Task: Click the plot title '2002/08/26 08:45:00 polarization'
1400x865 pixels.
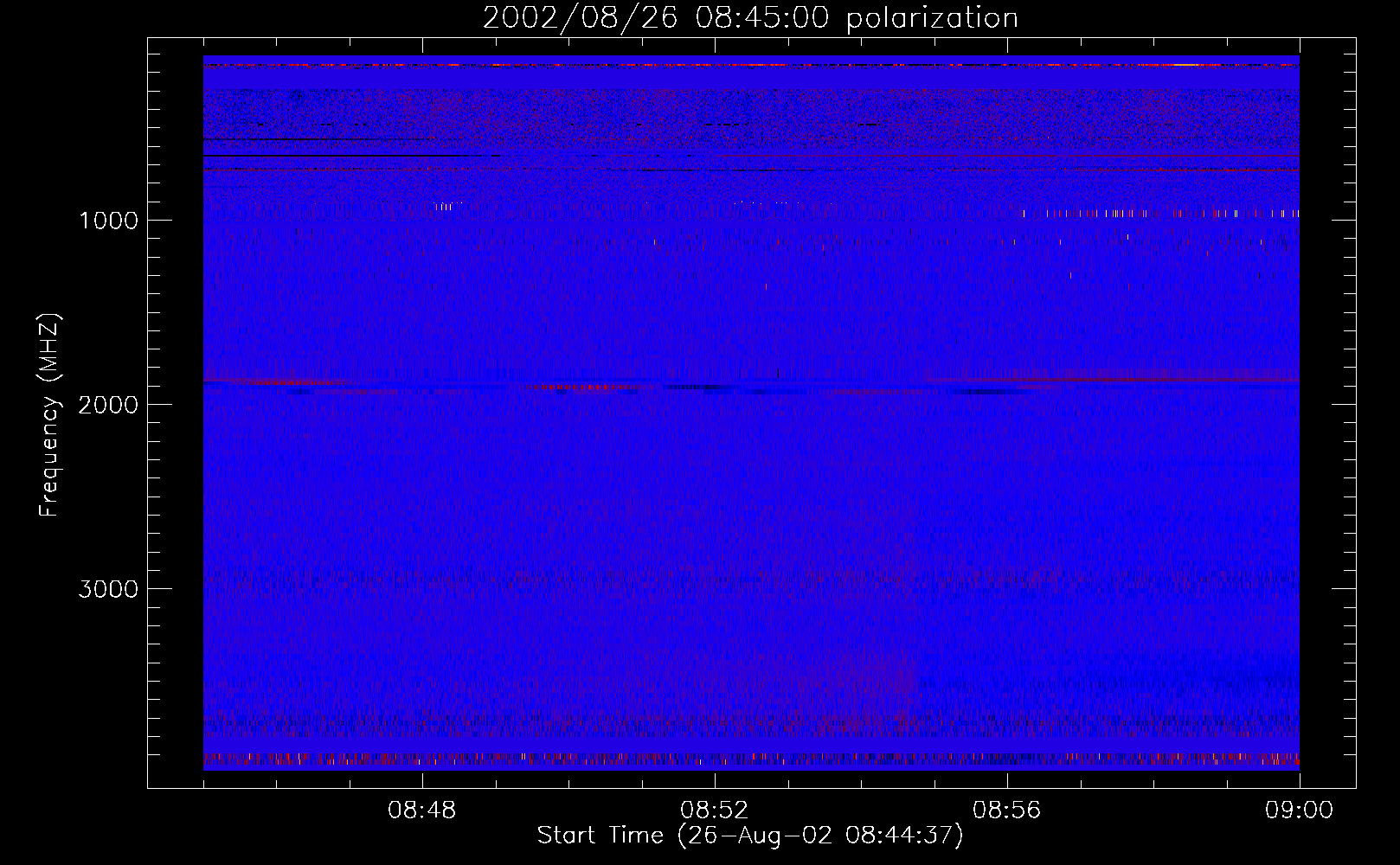Action: click(x=750, y=18)
